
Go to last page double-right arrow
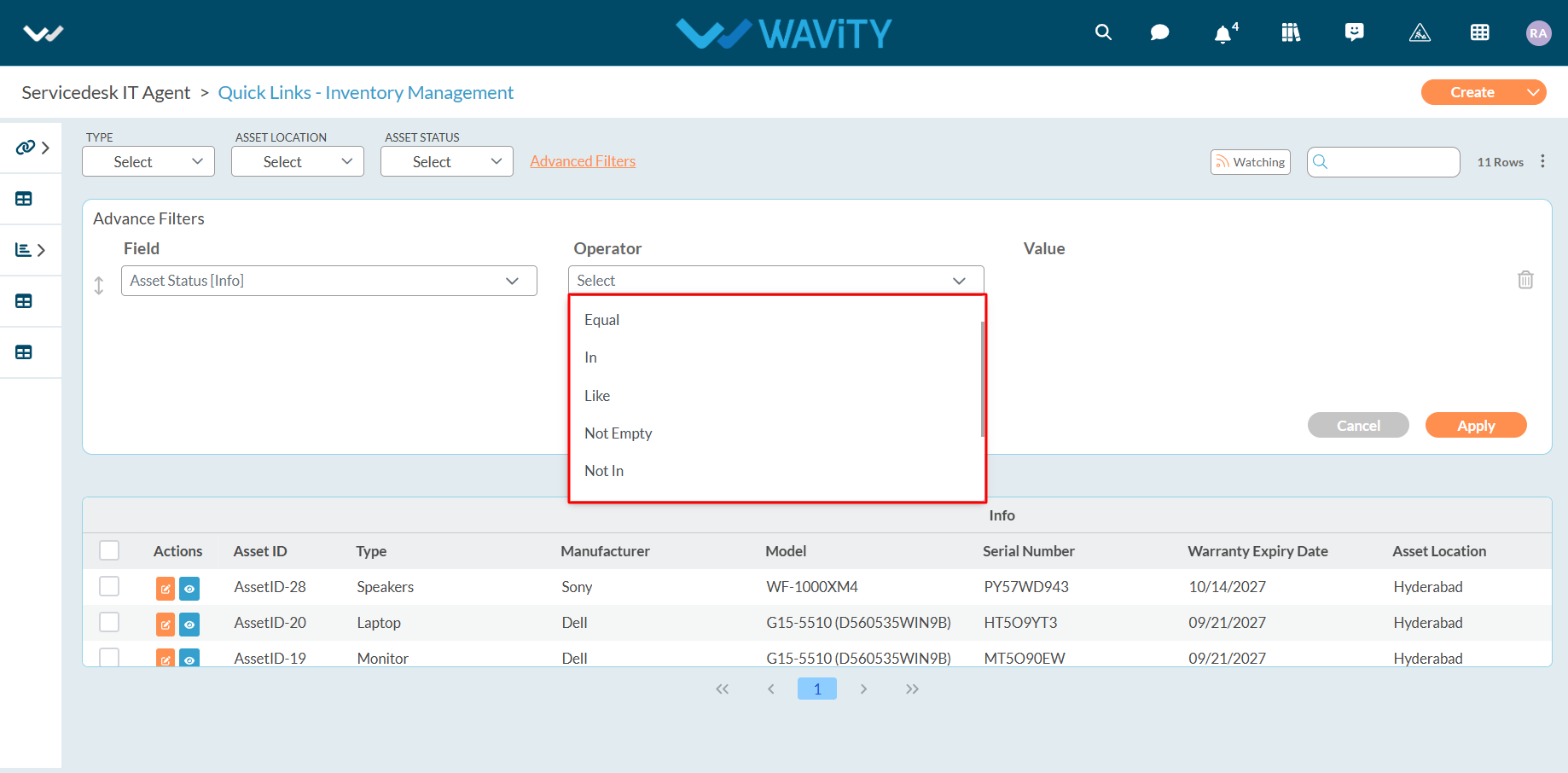coord(912,689)
